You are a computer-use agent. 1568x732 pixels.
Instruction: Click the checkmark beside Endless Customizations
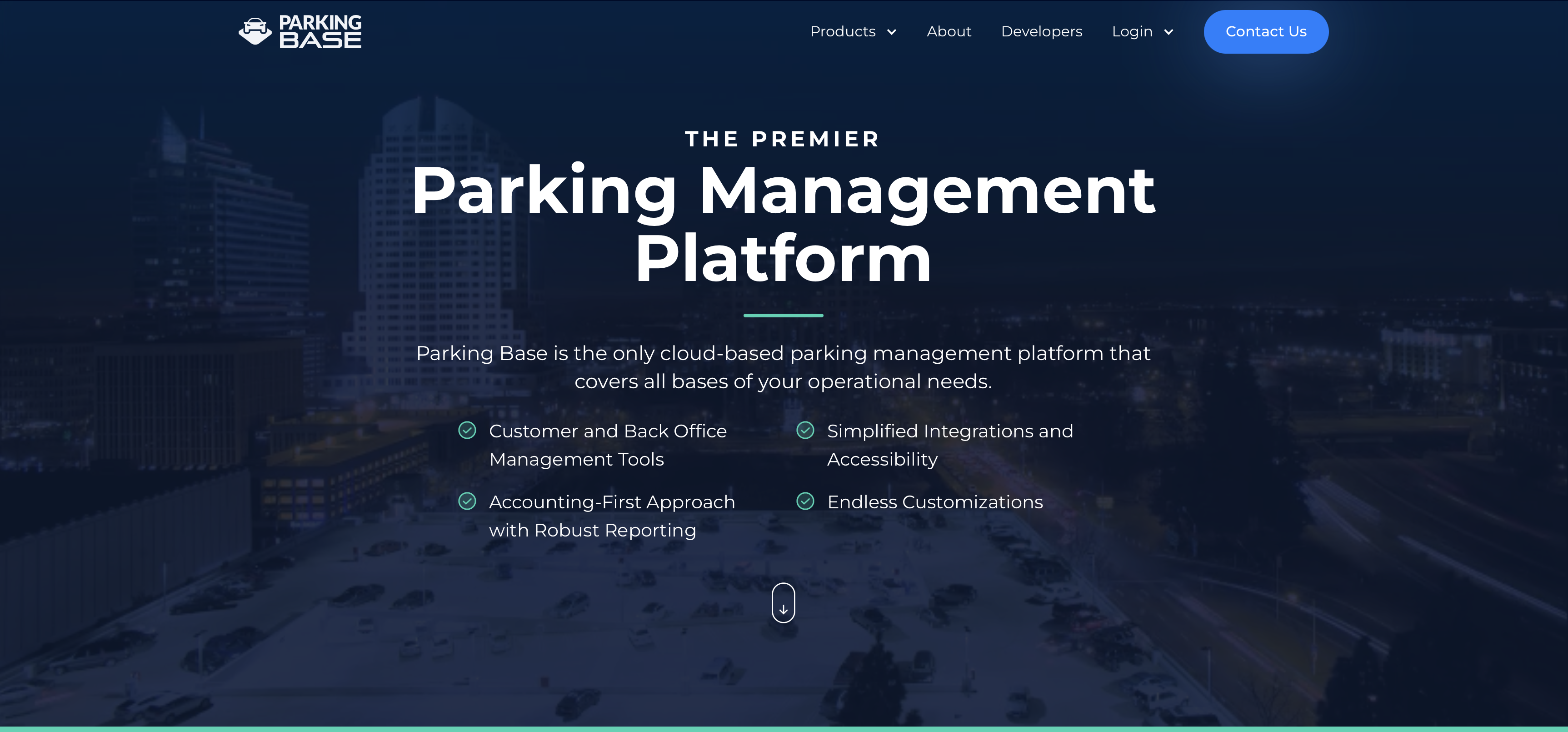tap(805, 502)
